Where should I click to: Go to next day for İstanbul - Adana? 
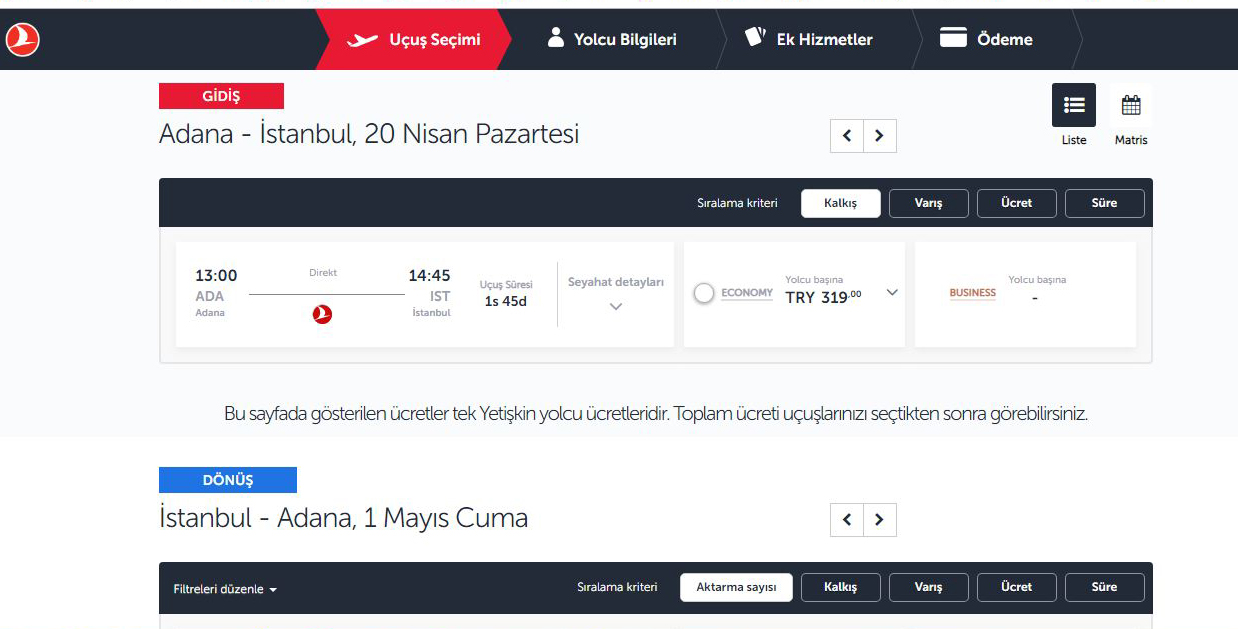click(x=880, y=520)
